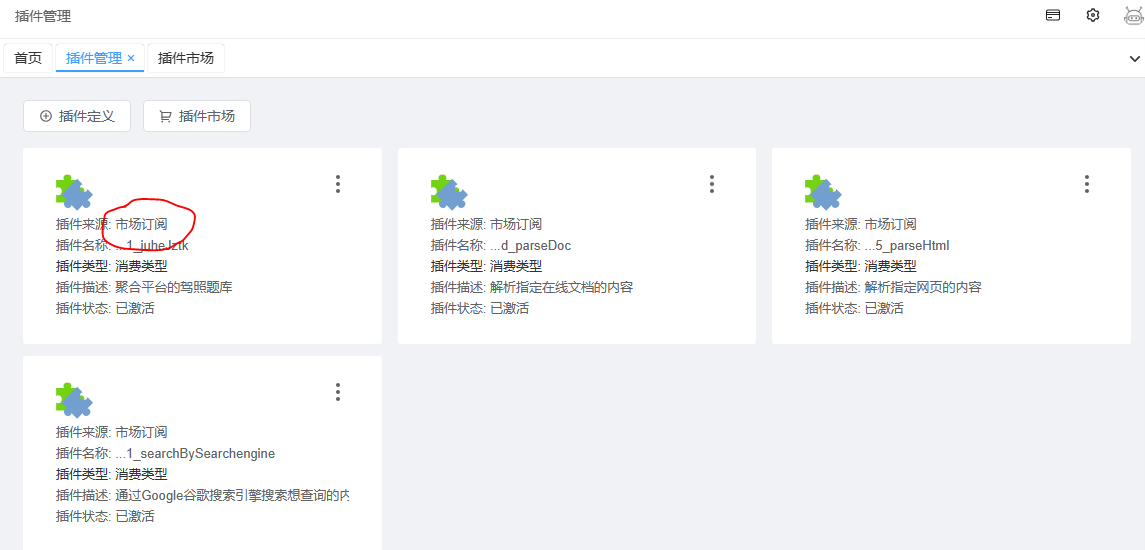Click puzzle icon of searchBySearchengine plugin
The width and height of the screenshot is (1145, 550).
click(x=74, y=400)
